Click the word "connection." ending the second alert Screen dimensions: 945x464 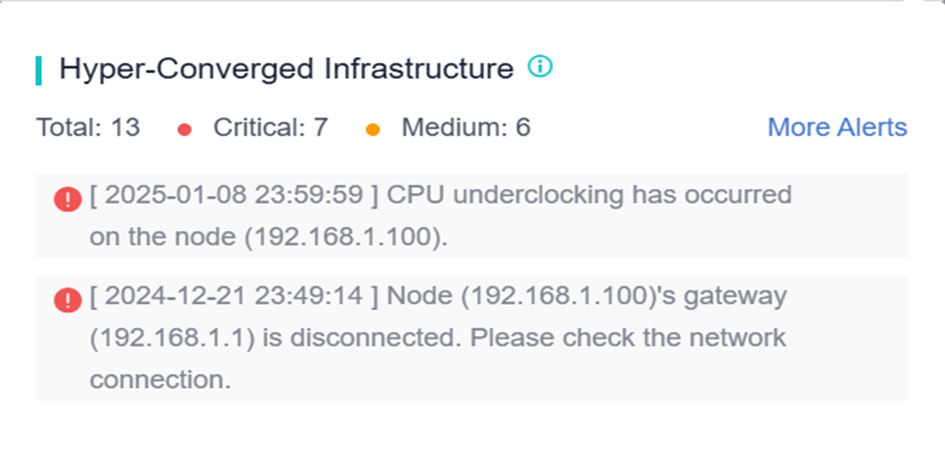[160, 380]
